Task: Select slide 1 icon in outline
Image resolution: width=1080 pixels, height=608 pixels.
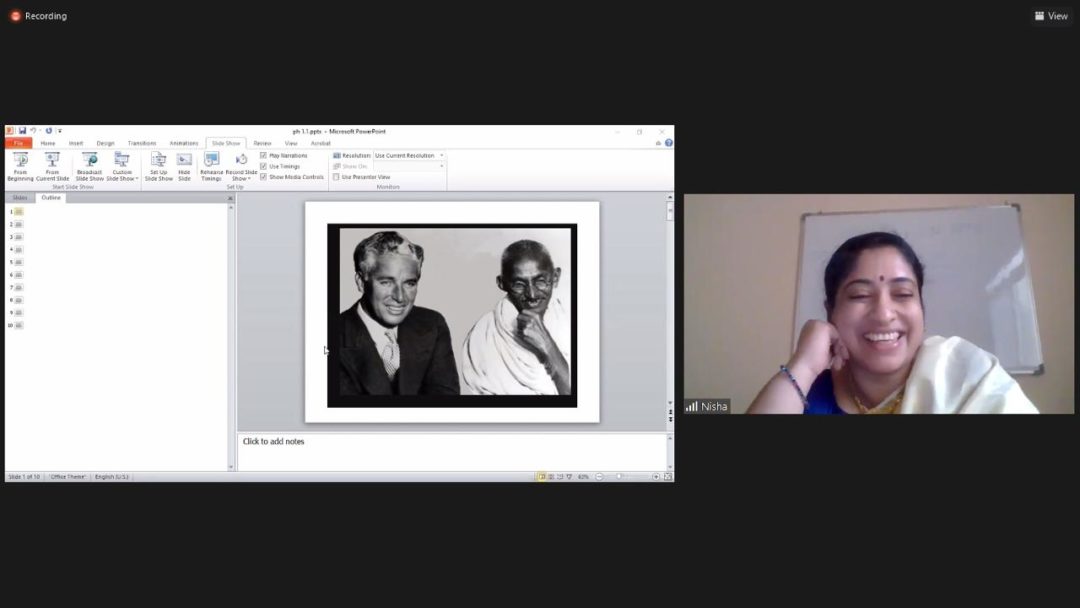Action: (x=19, y=212)
